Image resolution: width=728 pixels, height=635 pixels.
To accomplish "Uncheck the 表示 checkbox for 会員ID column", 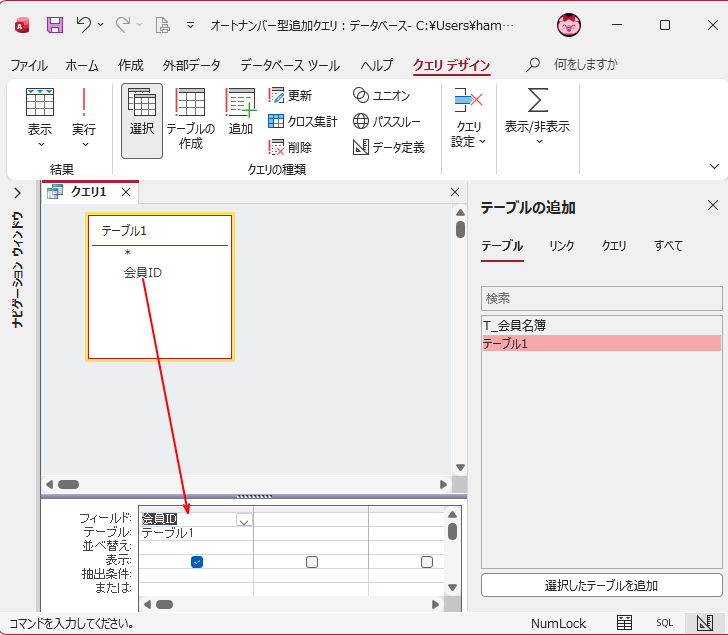I will pos(197,562).
